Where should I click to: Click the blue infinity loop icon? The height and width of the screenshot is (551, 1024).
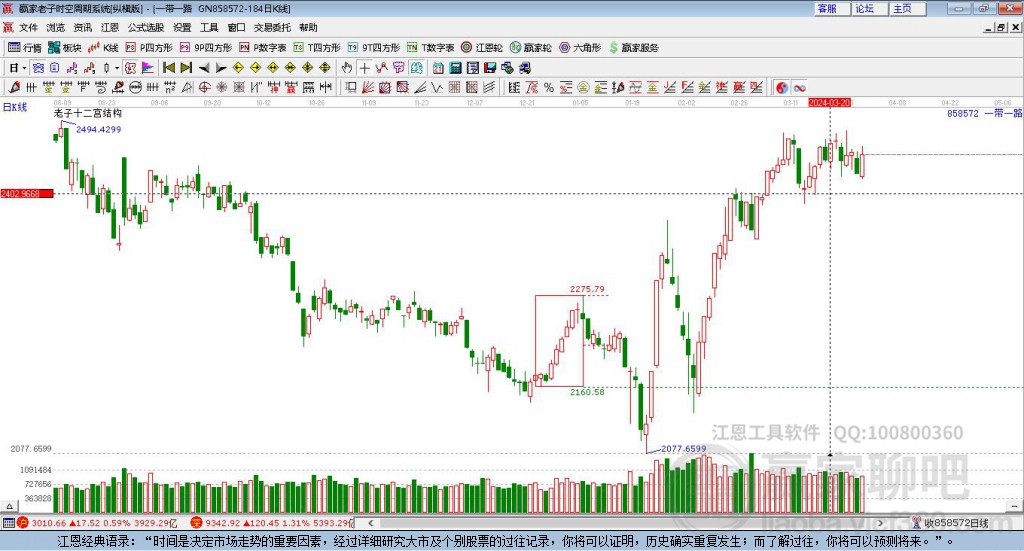pyautogui.click(x=799, y=87)
